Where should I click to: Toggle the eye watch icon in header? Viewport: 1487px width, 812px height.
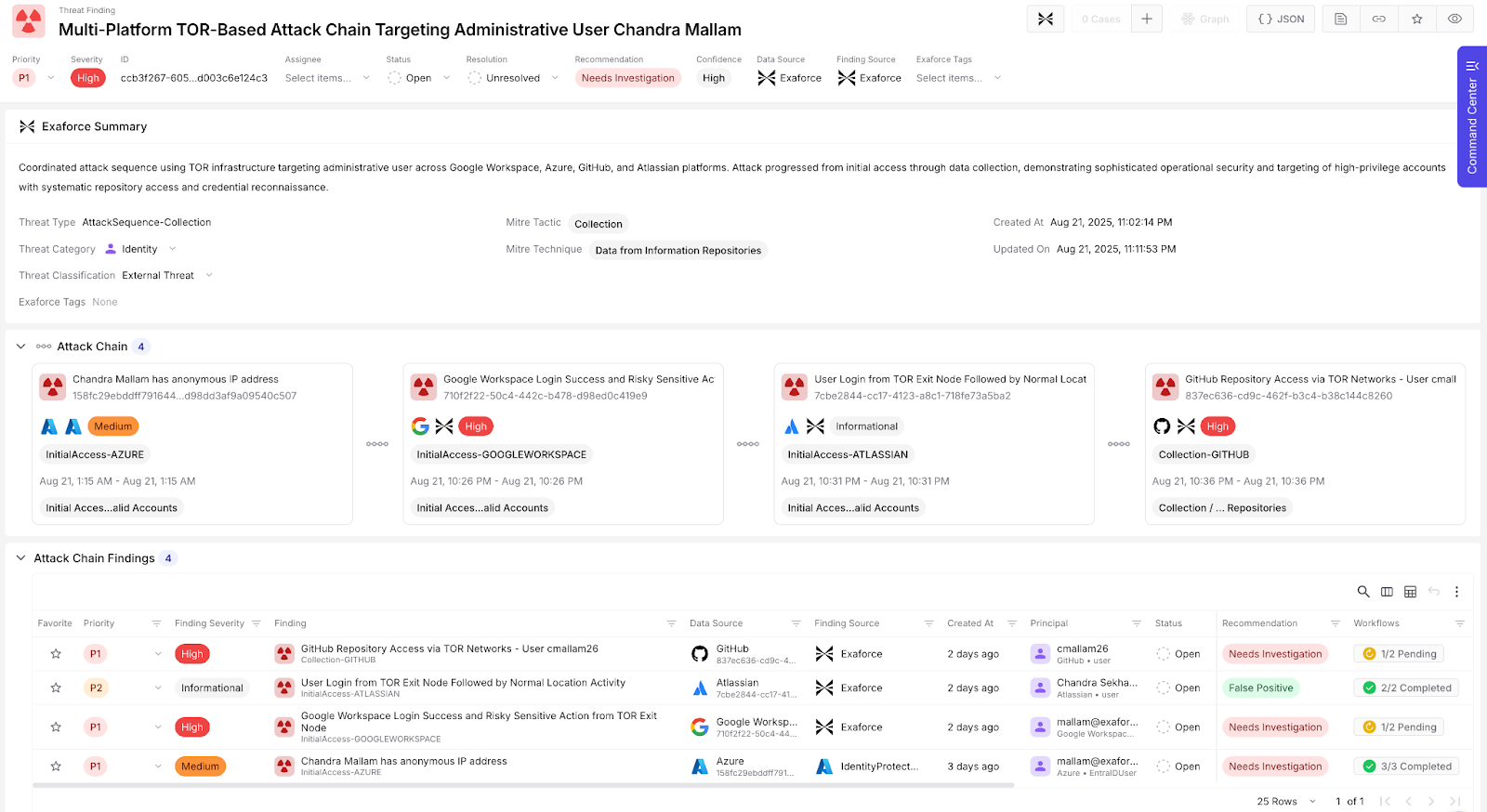pos(1455,19)
